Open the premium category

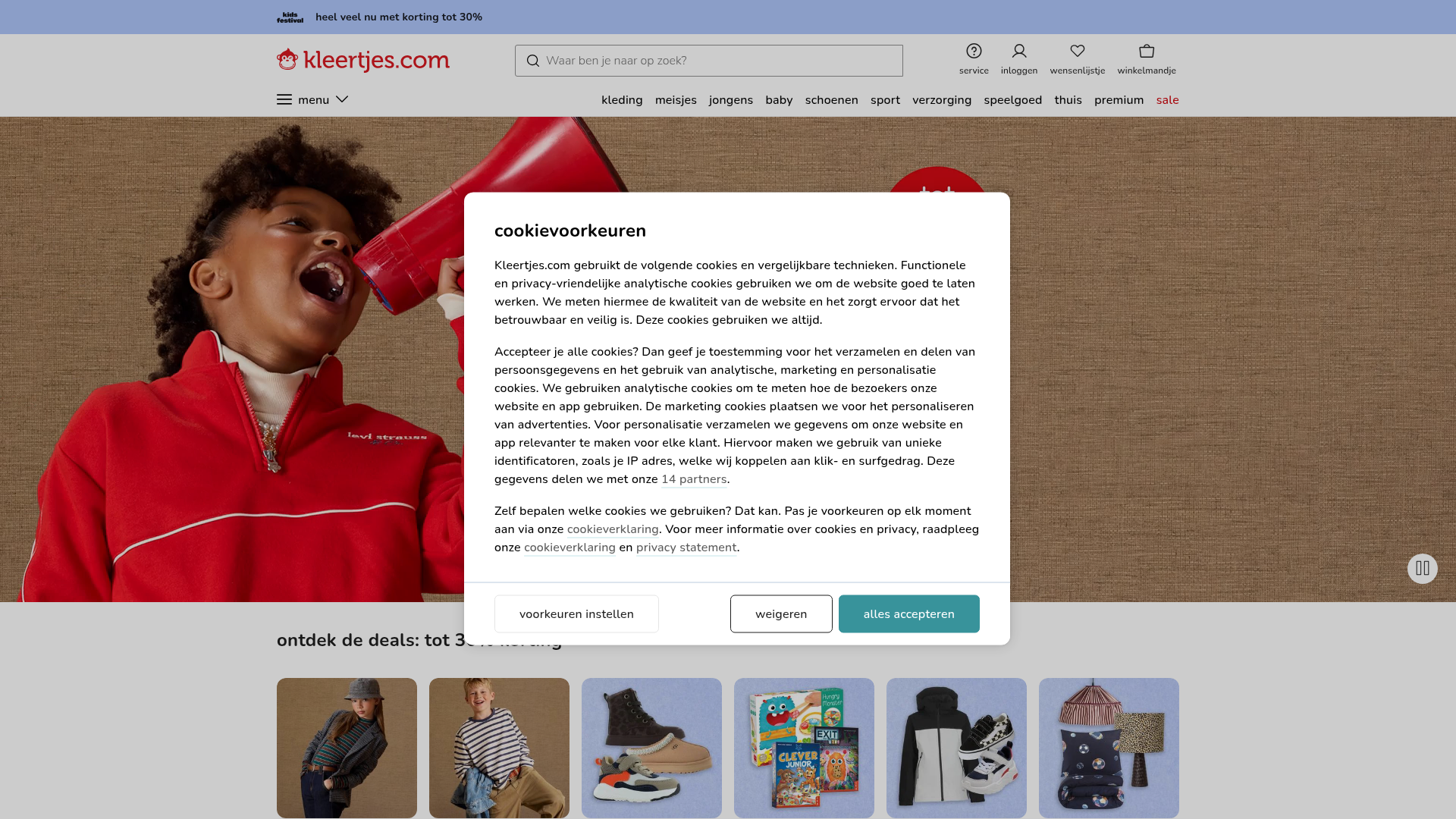coord(1119,100)
